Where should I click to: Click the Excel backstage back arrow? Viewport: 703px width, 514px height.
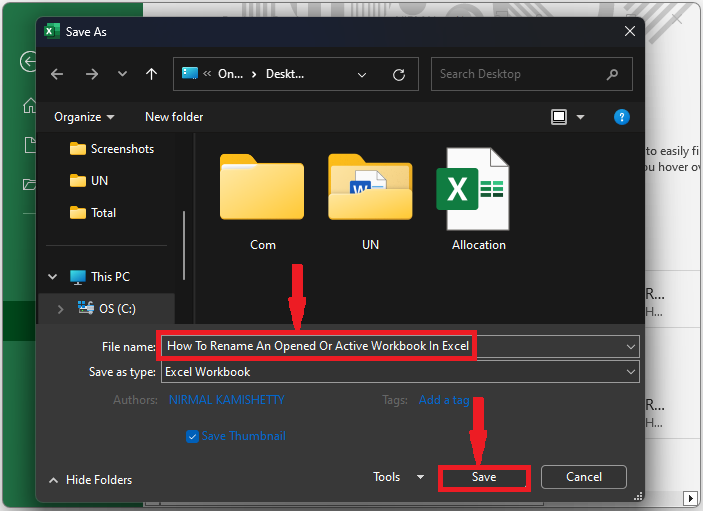coord(28,61)
